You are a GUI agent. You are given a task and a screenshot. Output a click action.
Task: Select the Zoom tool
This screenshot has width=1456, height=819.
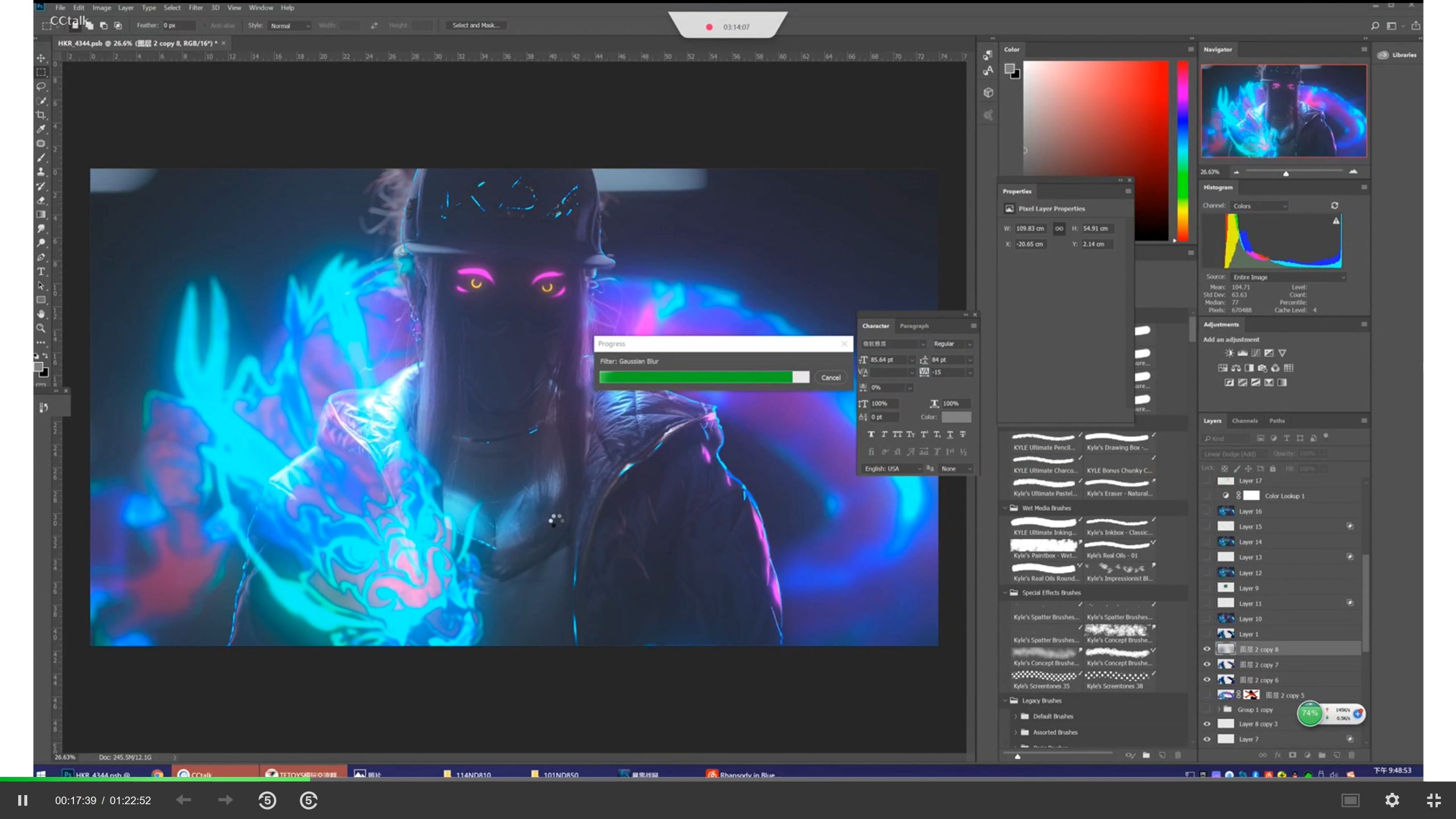(41, 328)
